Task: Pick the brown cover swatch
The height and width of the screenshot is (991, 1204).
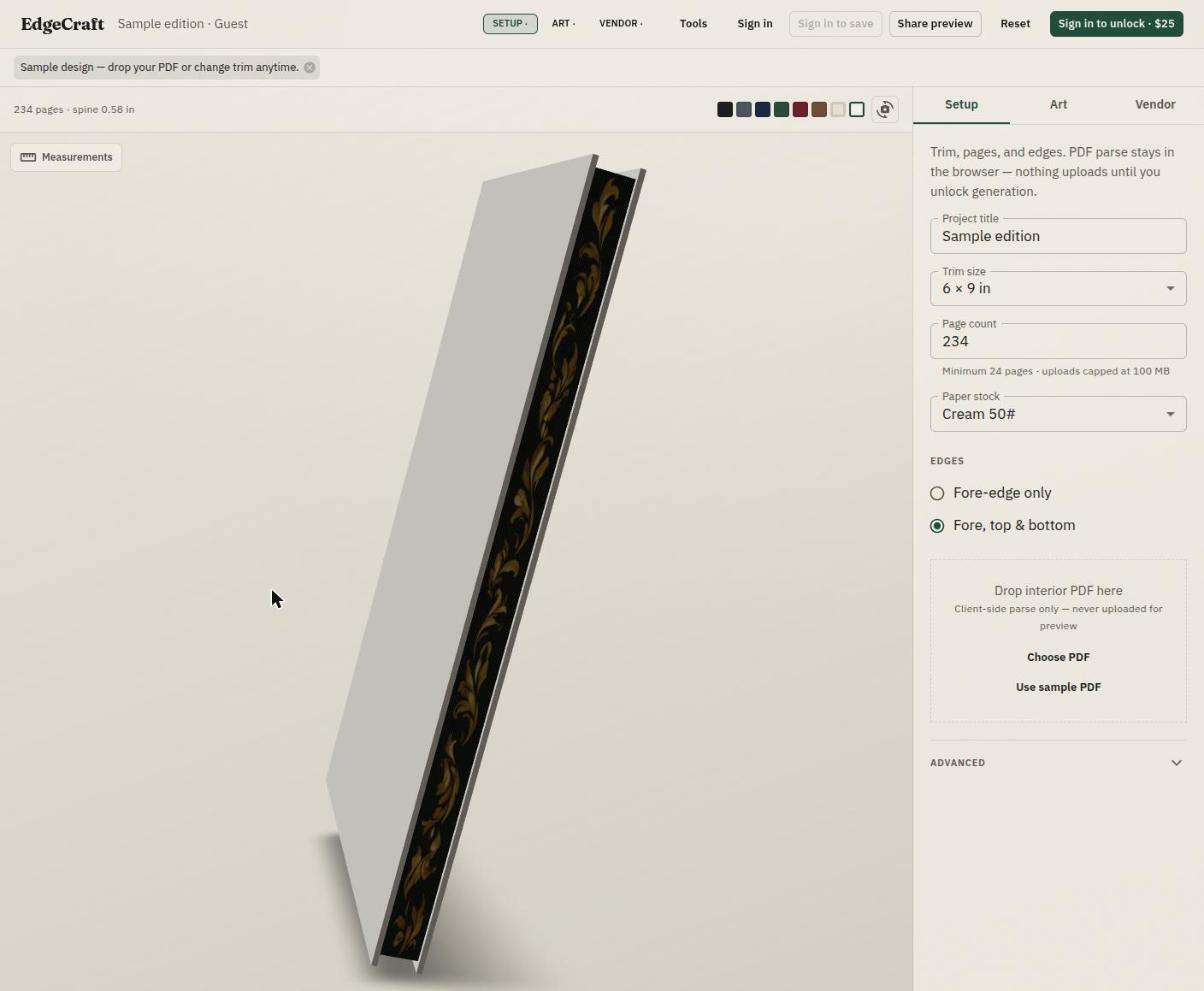Action: click(x=819, y=110)
